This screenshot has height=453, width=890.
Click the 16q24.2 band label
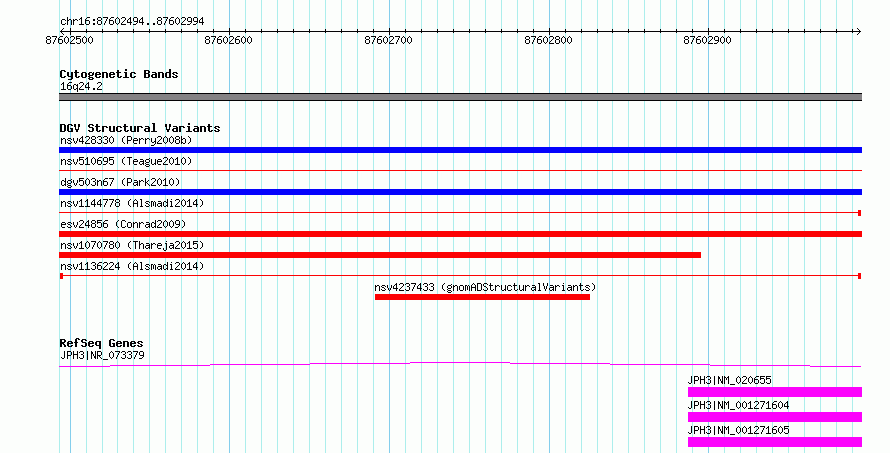pos(81,86)
